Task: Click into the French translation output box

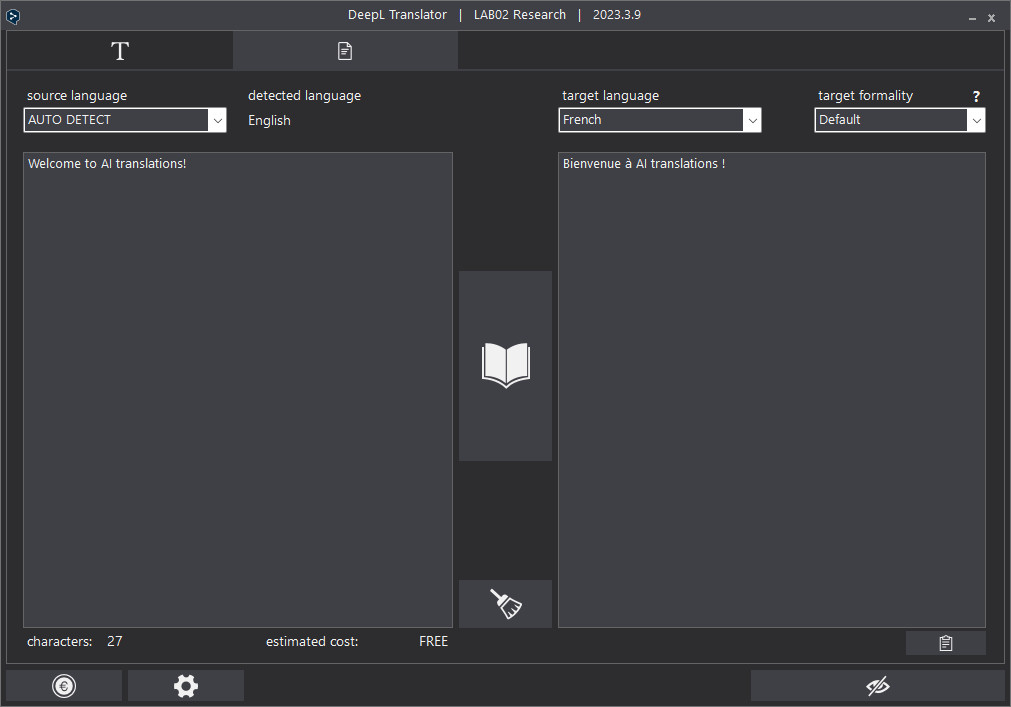Action: (772, 390)
